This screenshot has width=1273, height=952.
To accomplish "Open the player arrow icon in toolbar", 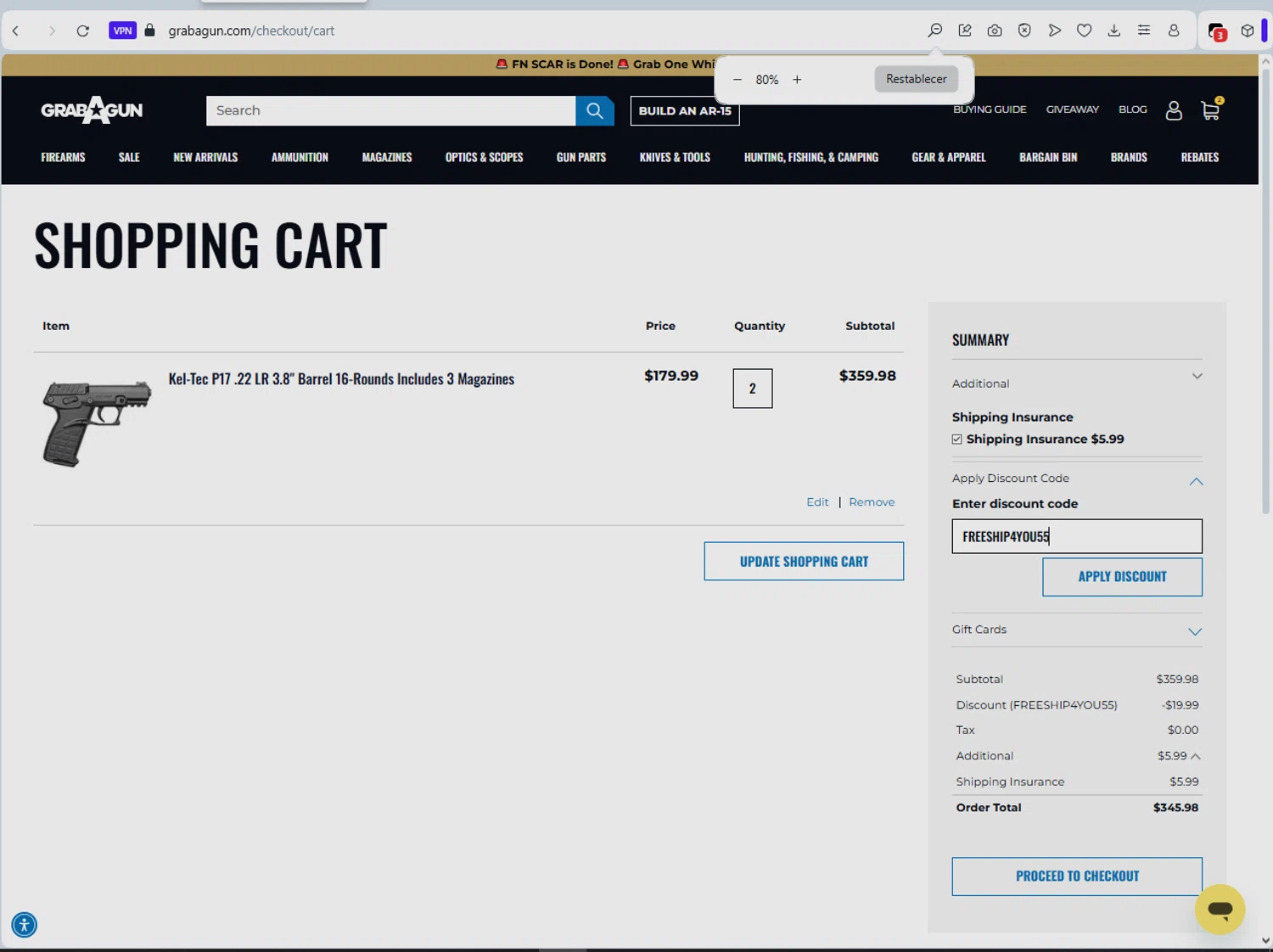I will 1054,31.
